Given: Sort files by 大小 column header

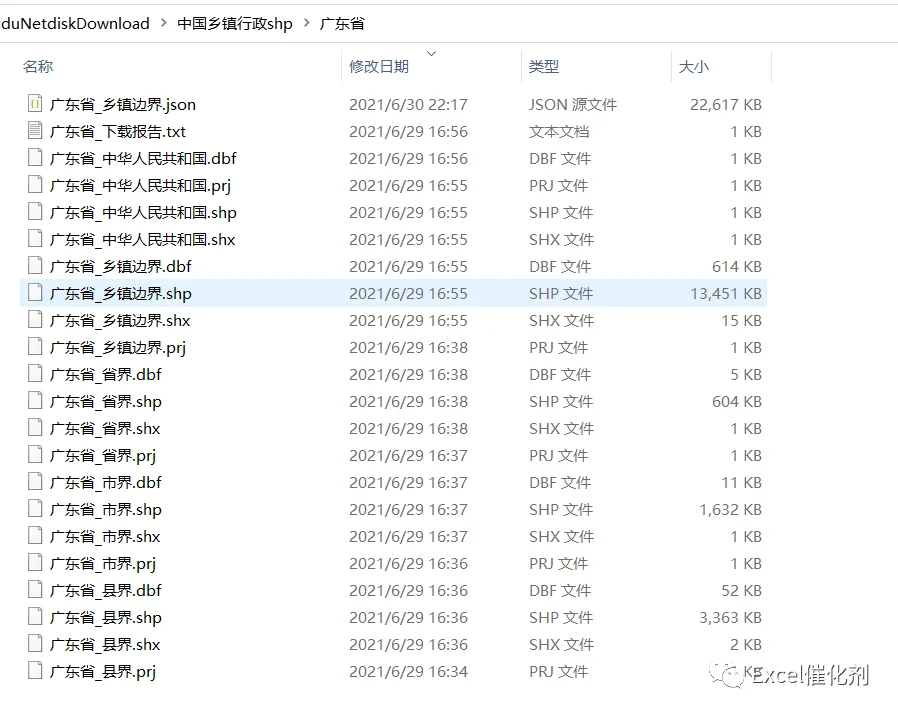Looking at the screenshot, I should tap(694, 66).
